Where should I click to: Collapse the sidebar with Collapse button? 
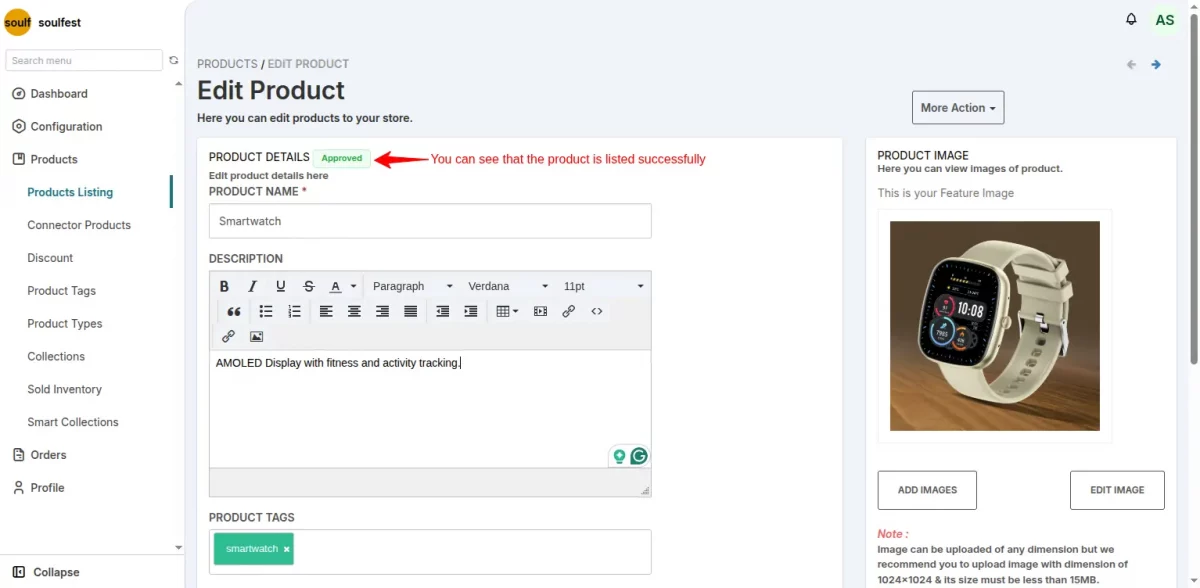click(x=46, y=572)
